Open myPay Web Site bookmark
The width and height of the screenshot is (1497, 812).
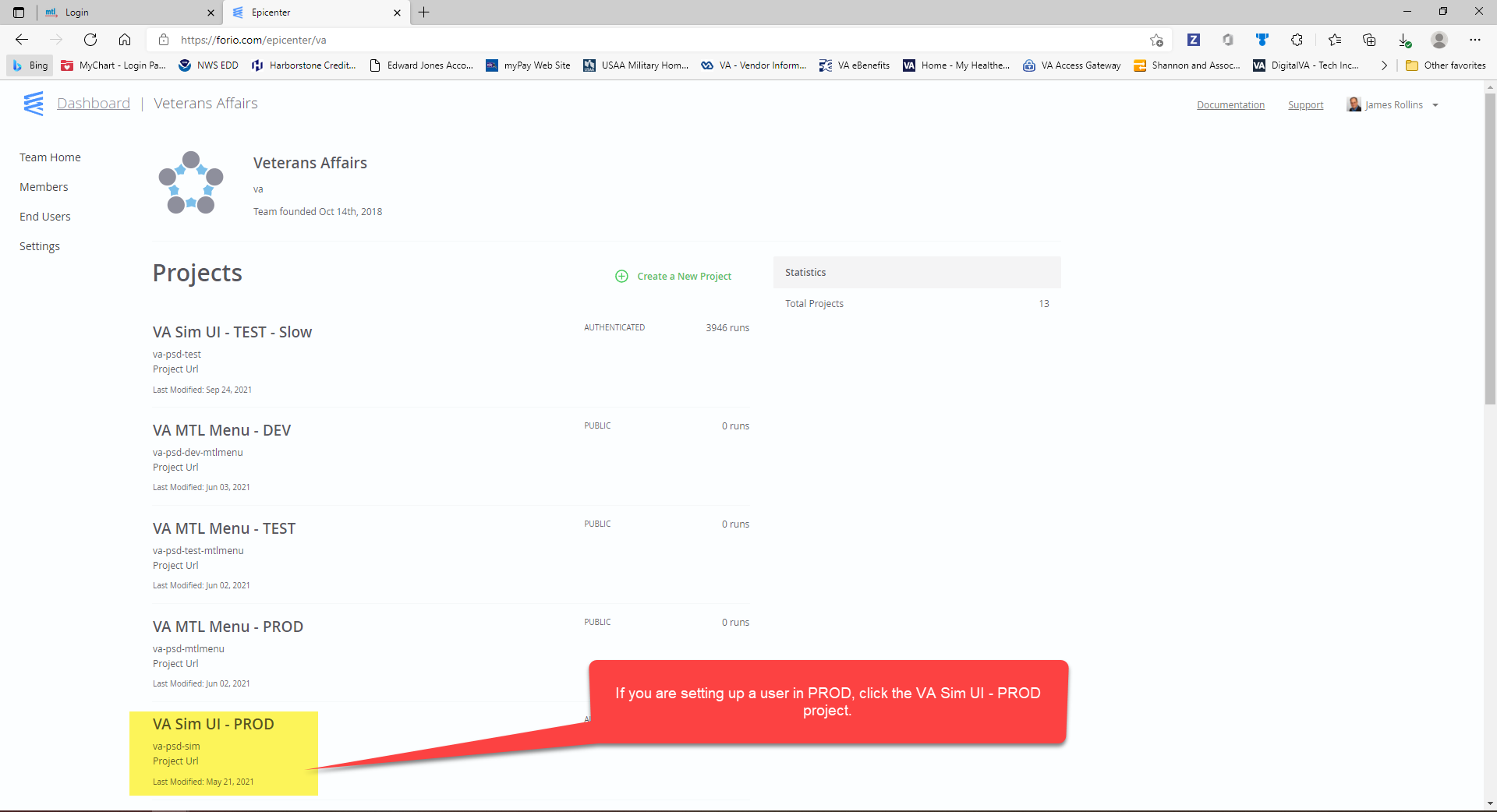pos(528,65)
